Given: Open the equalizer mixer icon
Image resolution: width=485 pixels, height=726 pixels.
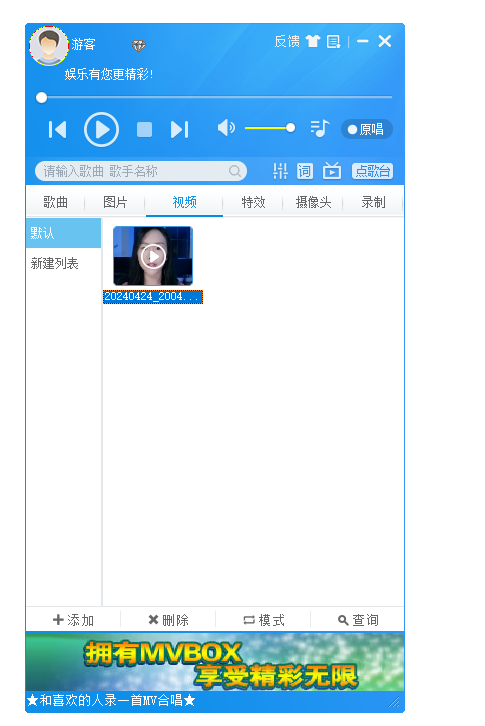Looking at the screenshot, I should (x=280, y=171).
